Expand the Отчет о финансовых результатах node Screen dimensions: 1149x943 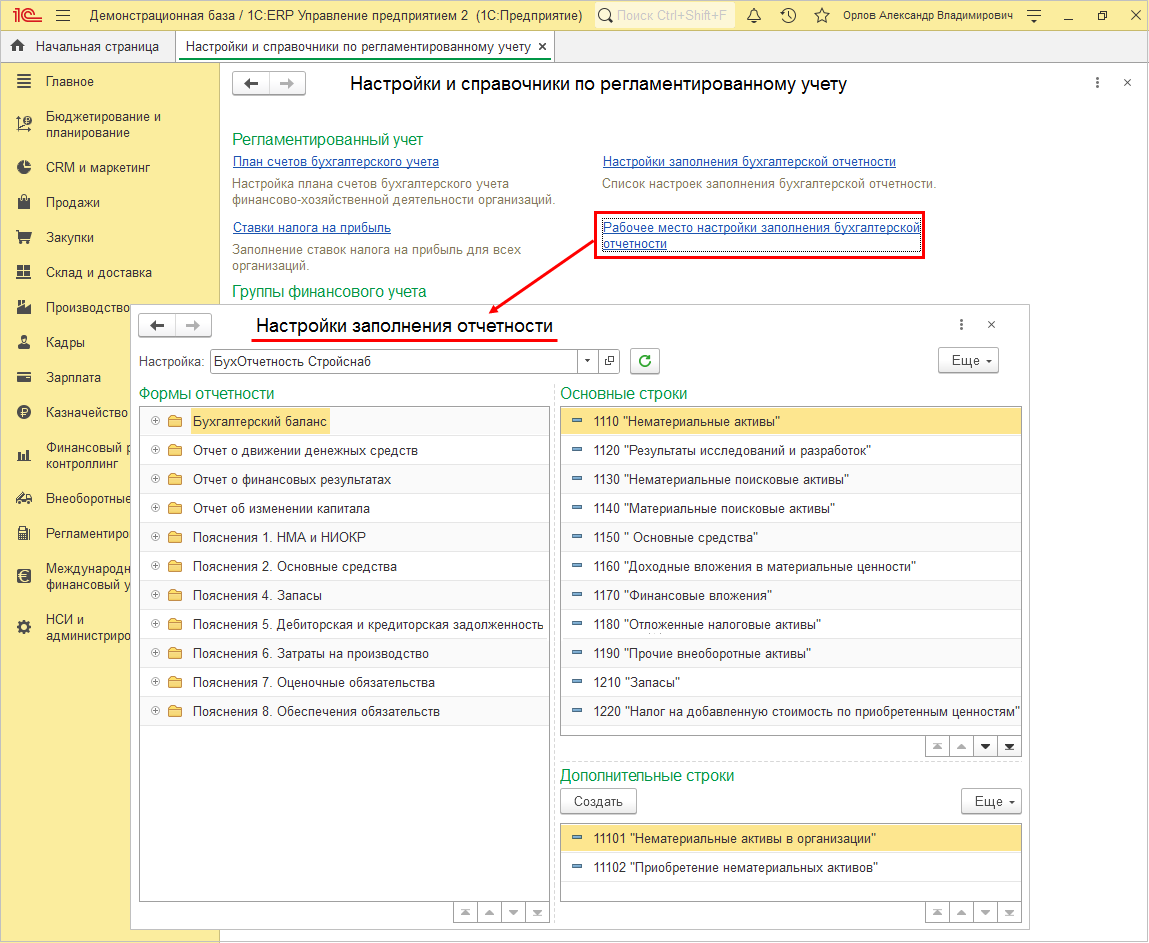(155, 480)
